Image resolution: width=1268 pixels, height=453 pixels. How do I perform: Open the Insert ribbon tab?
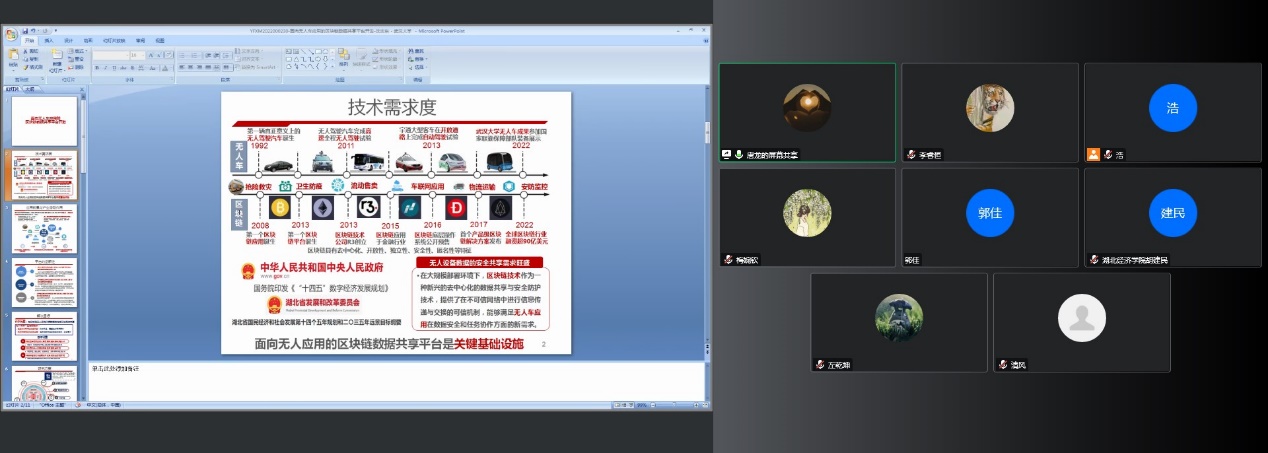[x=50, y=41]
